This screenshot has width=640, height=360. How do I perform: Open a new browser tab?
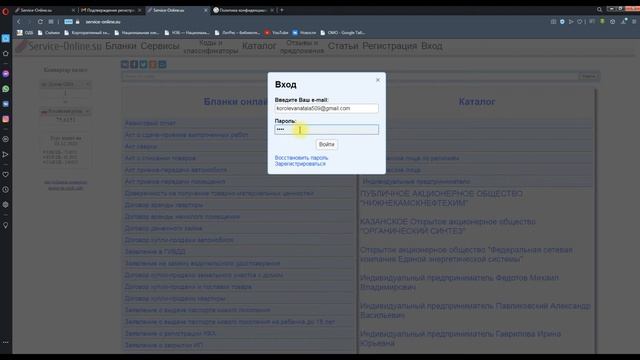point(282,10)
